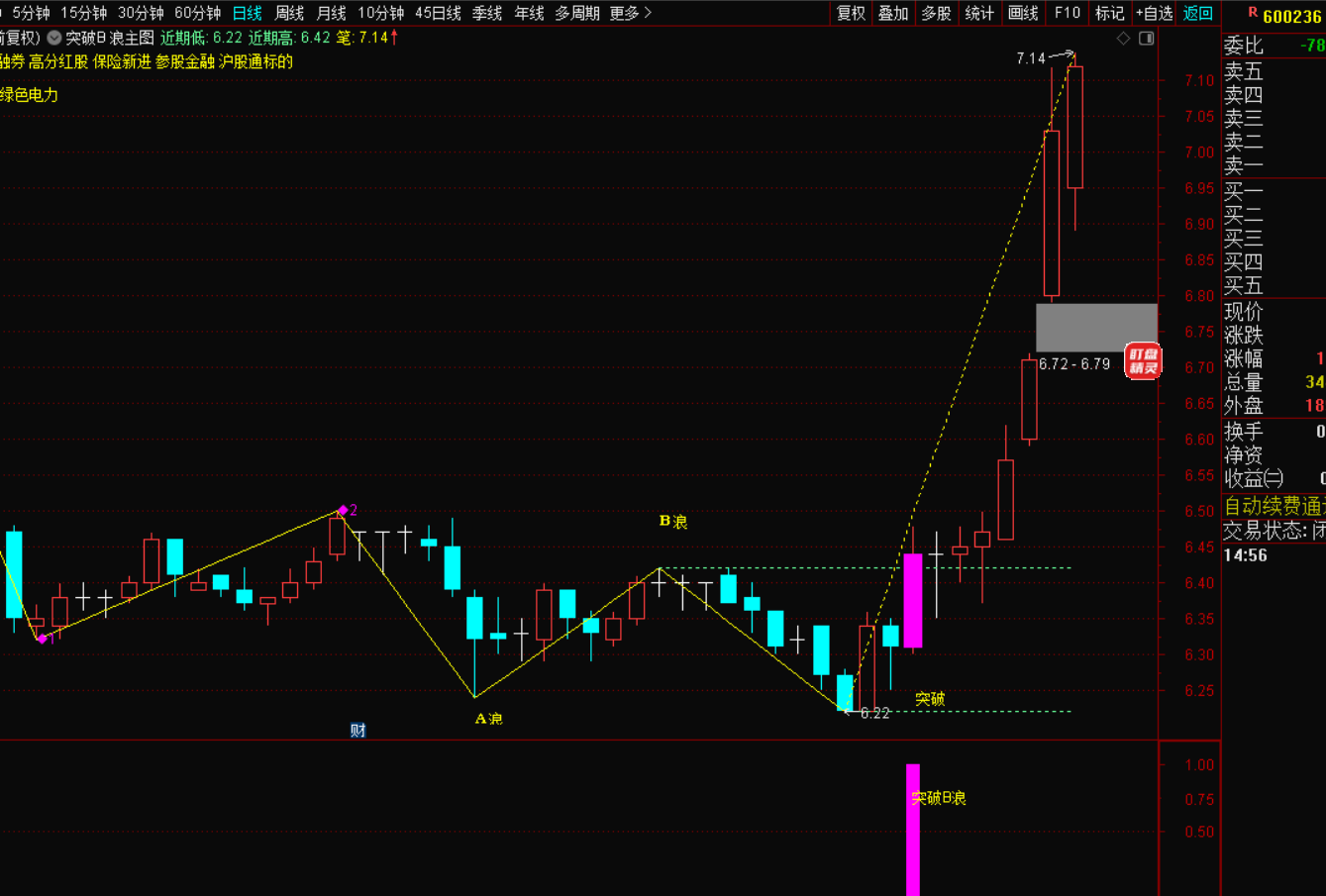
Task: Toggle the side panel layout icon
Action: pyautogui.click(x=1146, y=39)
